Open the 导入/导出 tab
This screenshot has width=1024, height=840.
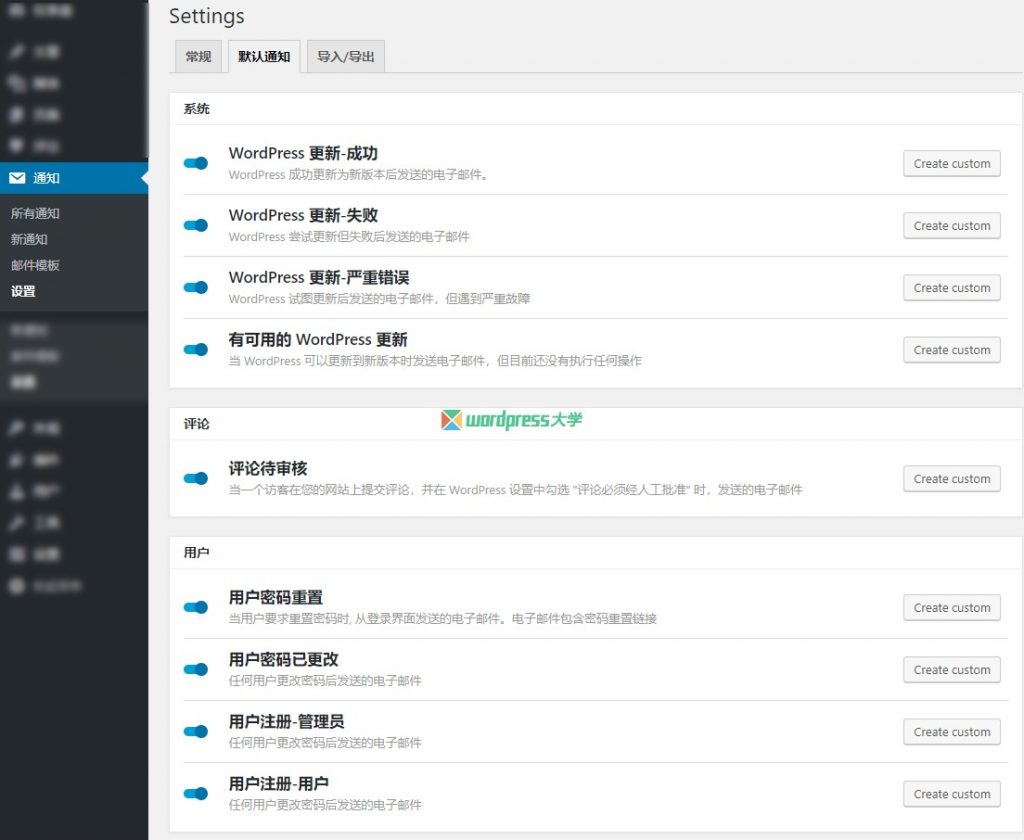(345, 56)
